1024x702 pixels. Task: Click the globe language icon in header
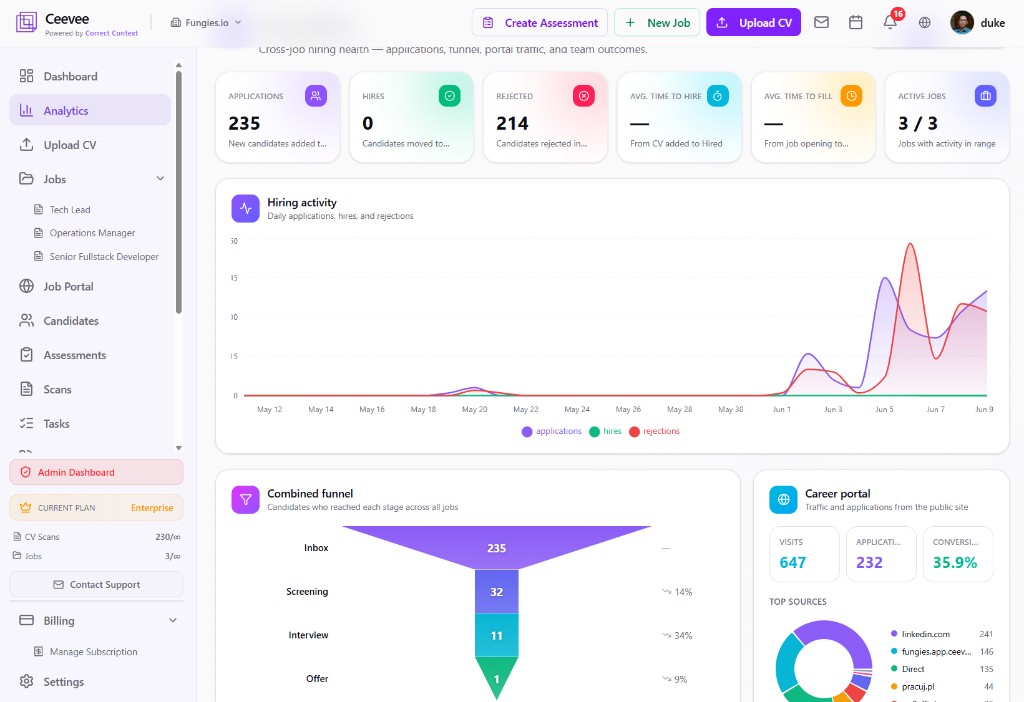click(x=925, y=22)
